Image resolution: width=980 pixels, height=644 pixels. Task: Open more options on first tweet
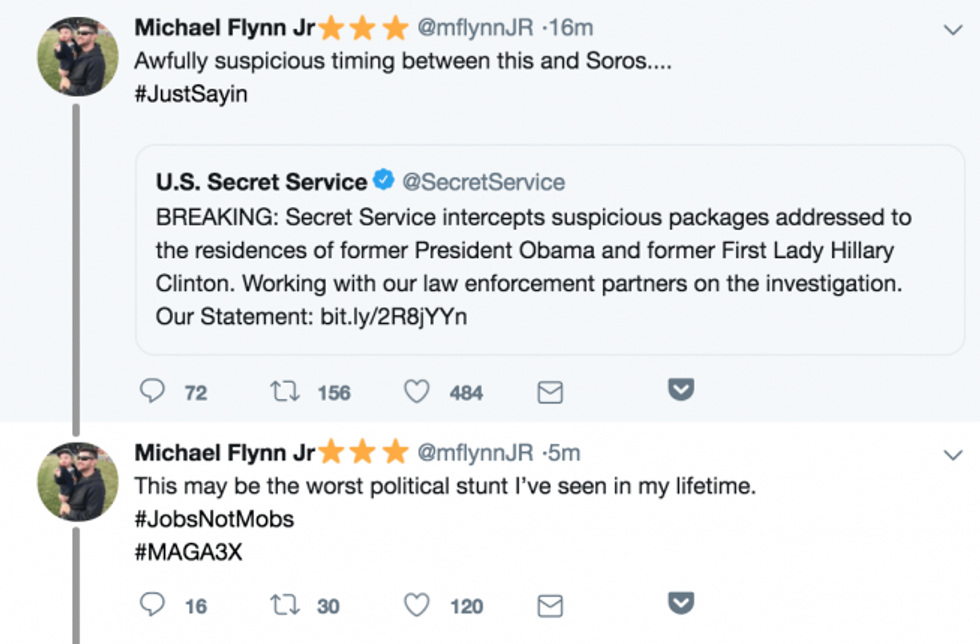(x=953, y=31)
